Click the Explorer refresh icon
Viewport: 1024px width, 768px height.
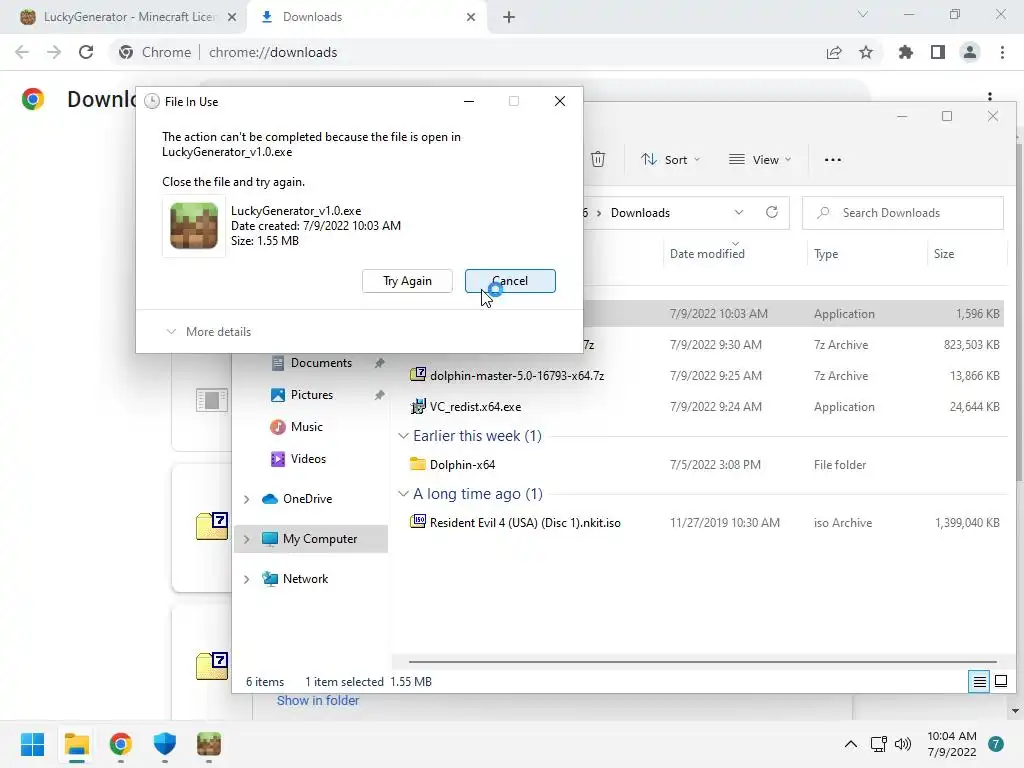tap(772, 213)
